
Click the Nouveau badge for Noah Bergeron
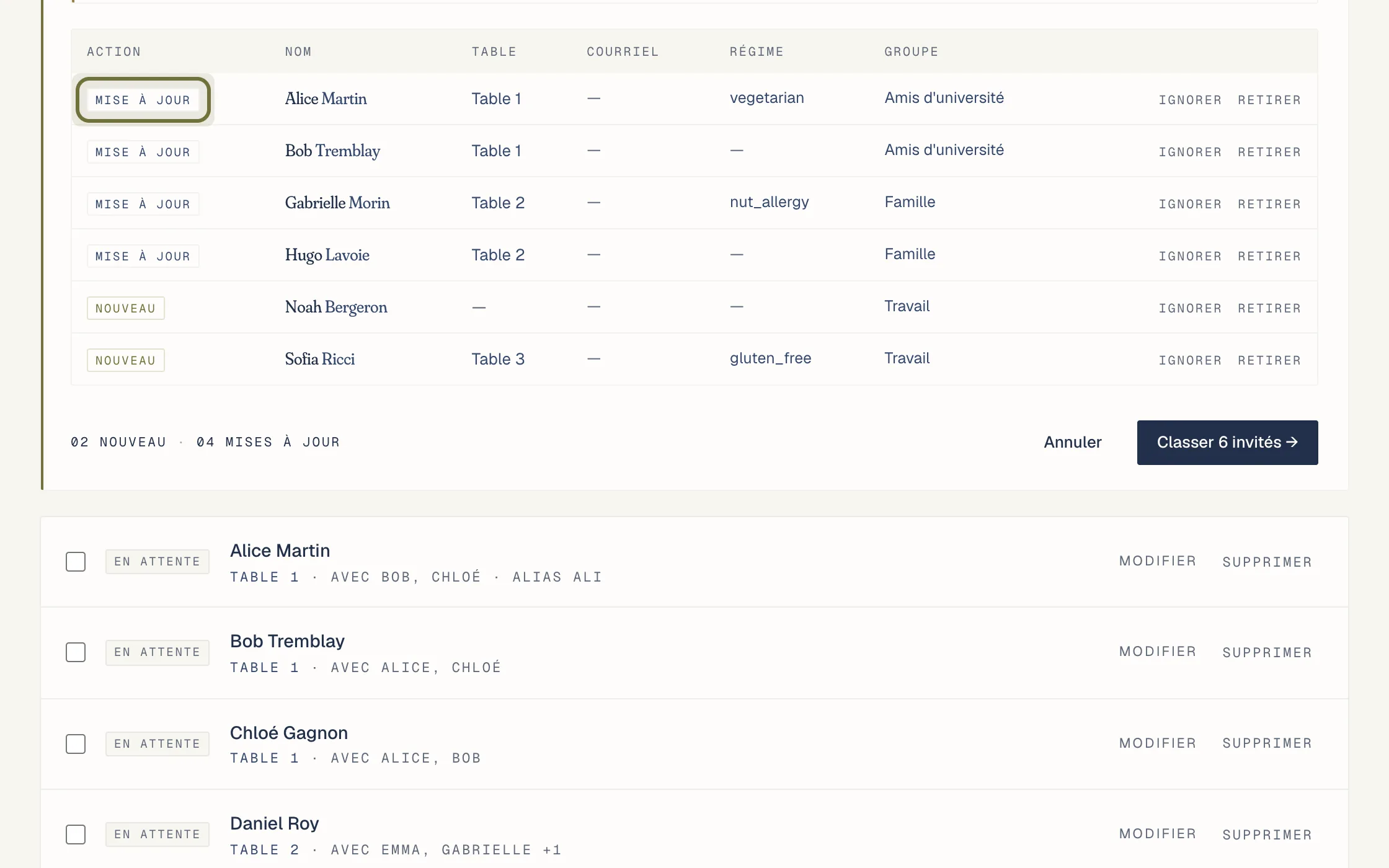point(126,308)
